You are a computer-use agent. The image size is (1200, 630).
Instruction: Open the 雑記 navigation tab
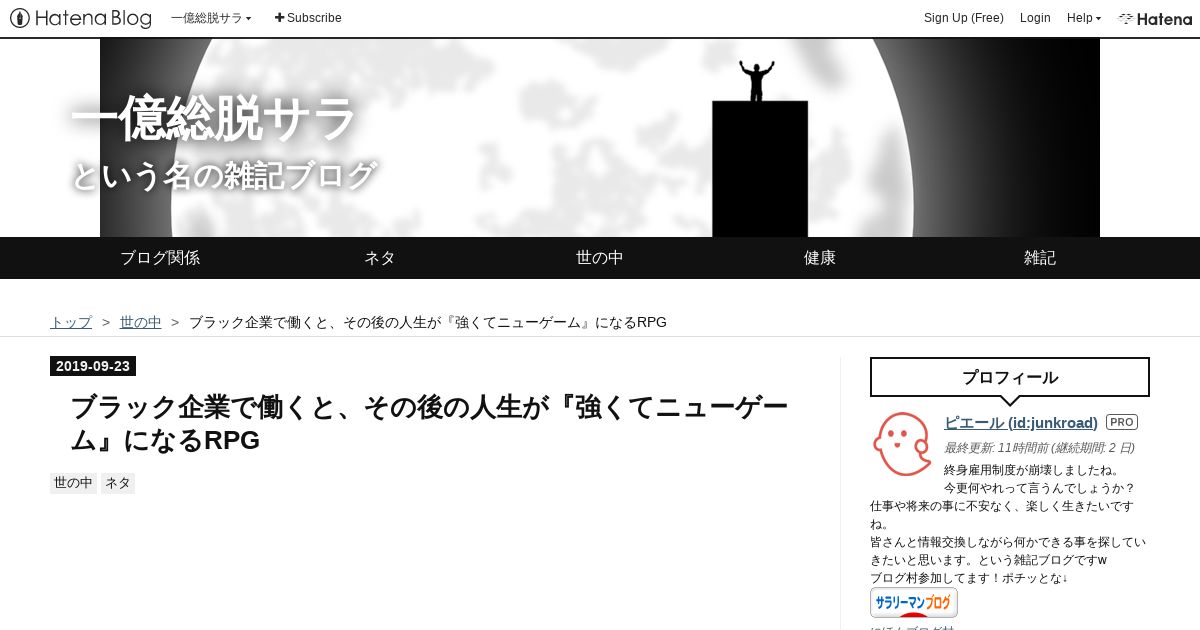(x=1040, y=257)
